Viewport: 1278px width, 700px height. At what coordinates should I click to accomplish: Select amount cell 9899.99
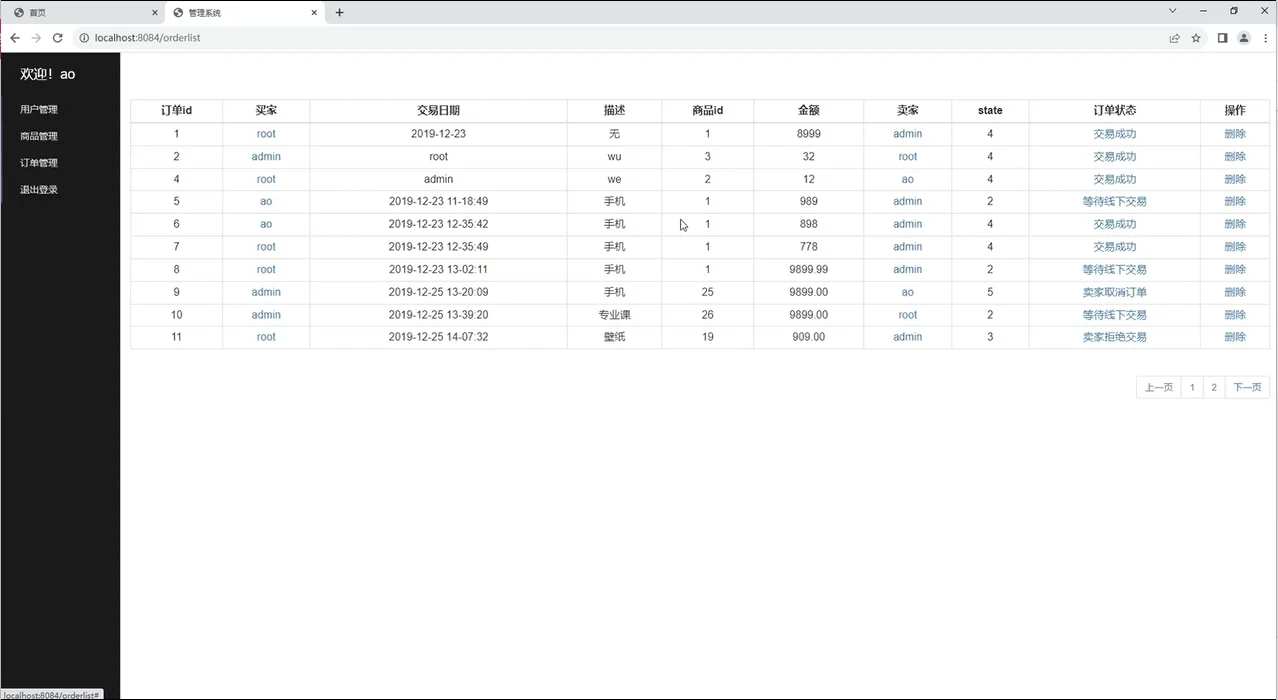(809, 270)
